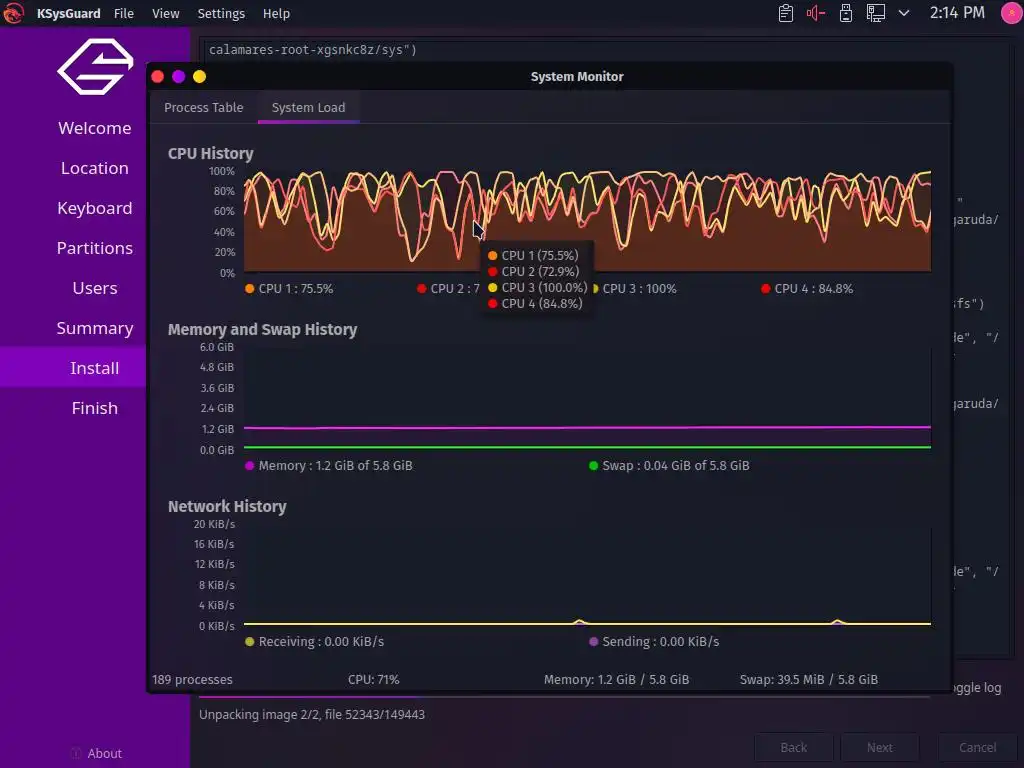Click the Memory and Swap History graph

point(587,398)
